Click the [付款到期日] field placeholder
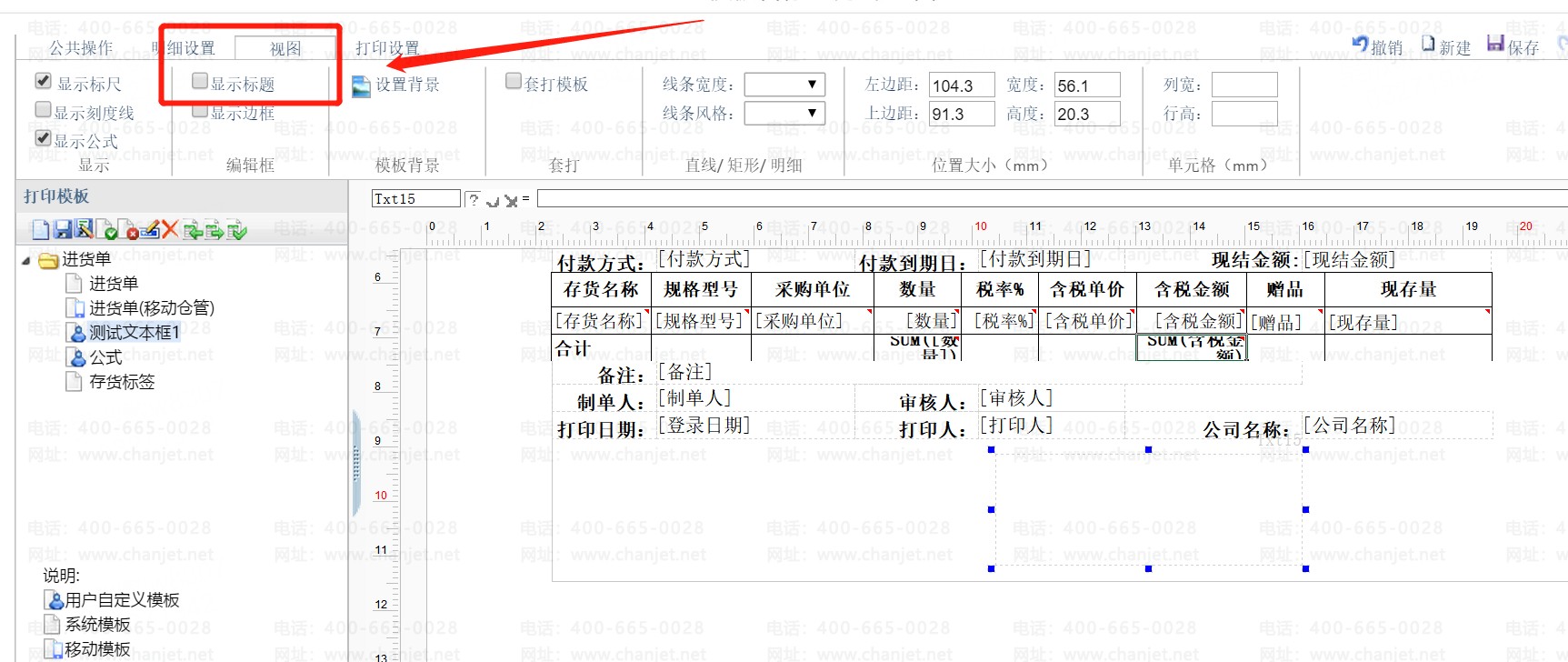Viewport: 1568px width, 662px height. point(1035,259)
